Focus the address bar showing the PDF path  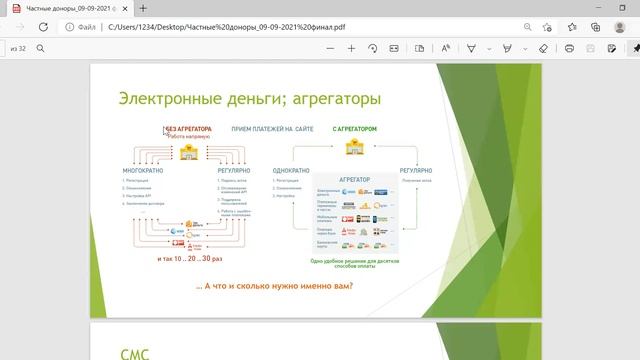(x=227, y=27)
